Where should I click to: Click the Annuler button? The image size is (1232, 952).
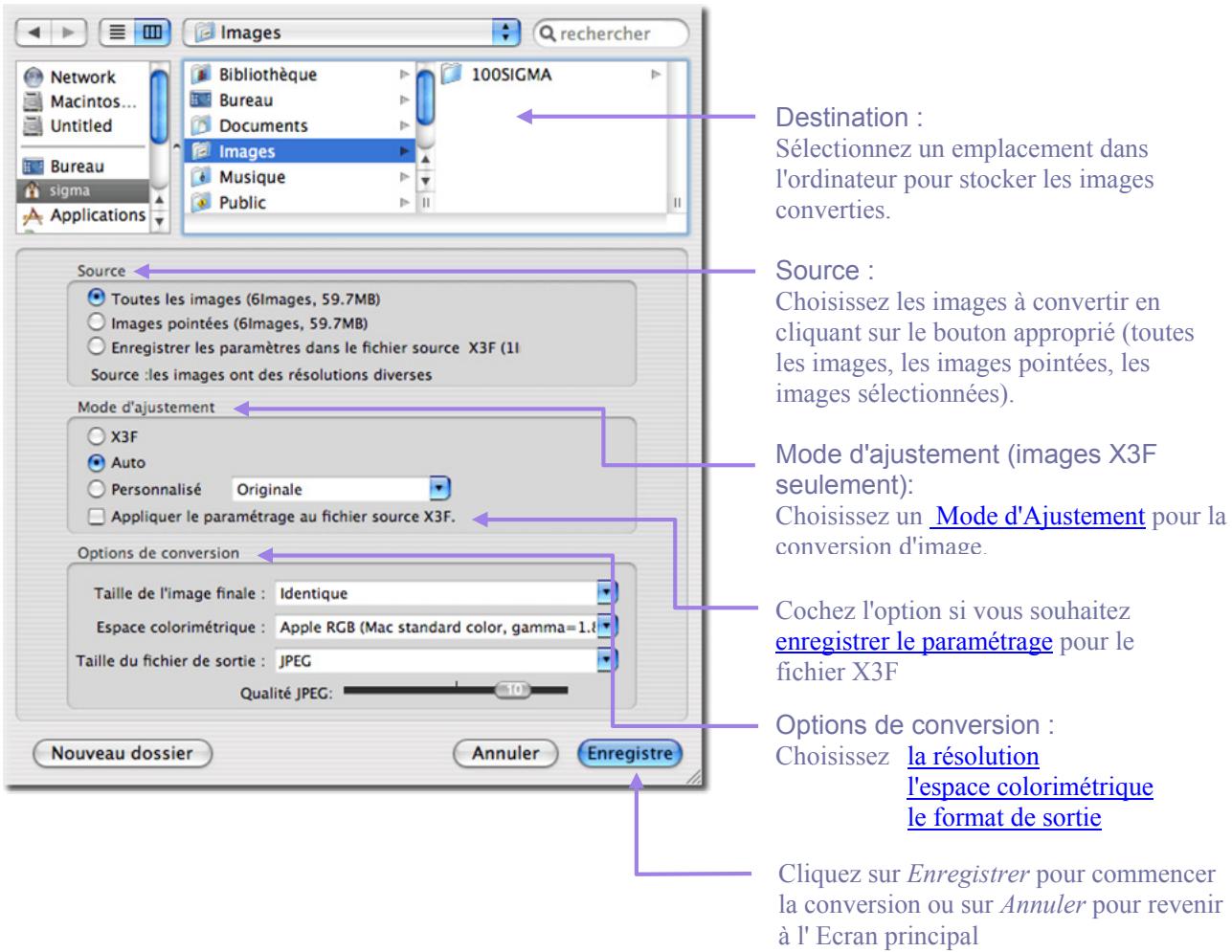505,753
